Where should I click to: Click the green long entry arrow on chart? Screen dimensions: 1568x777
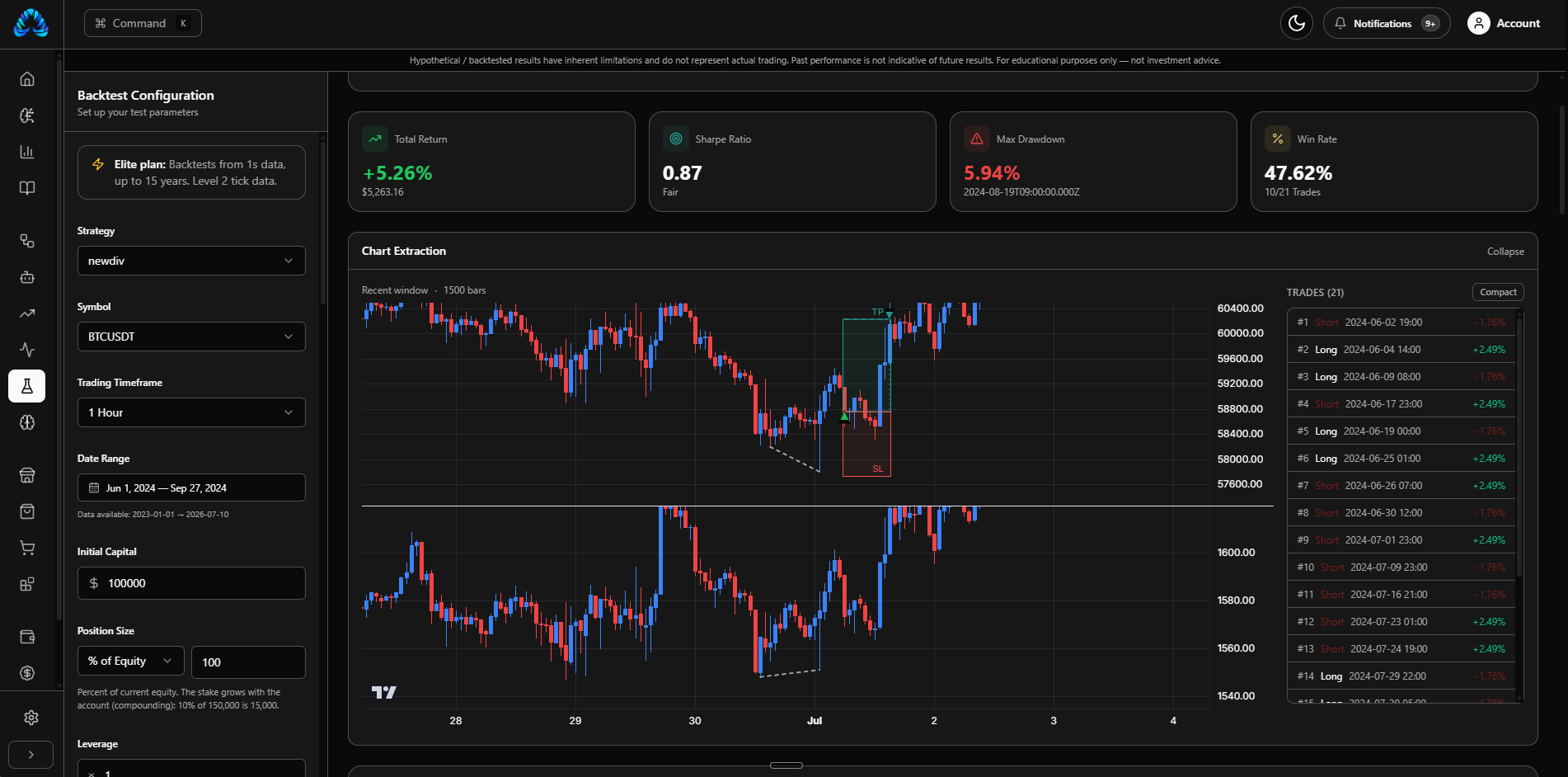pos(844,417)
